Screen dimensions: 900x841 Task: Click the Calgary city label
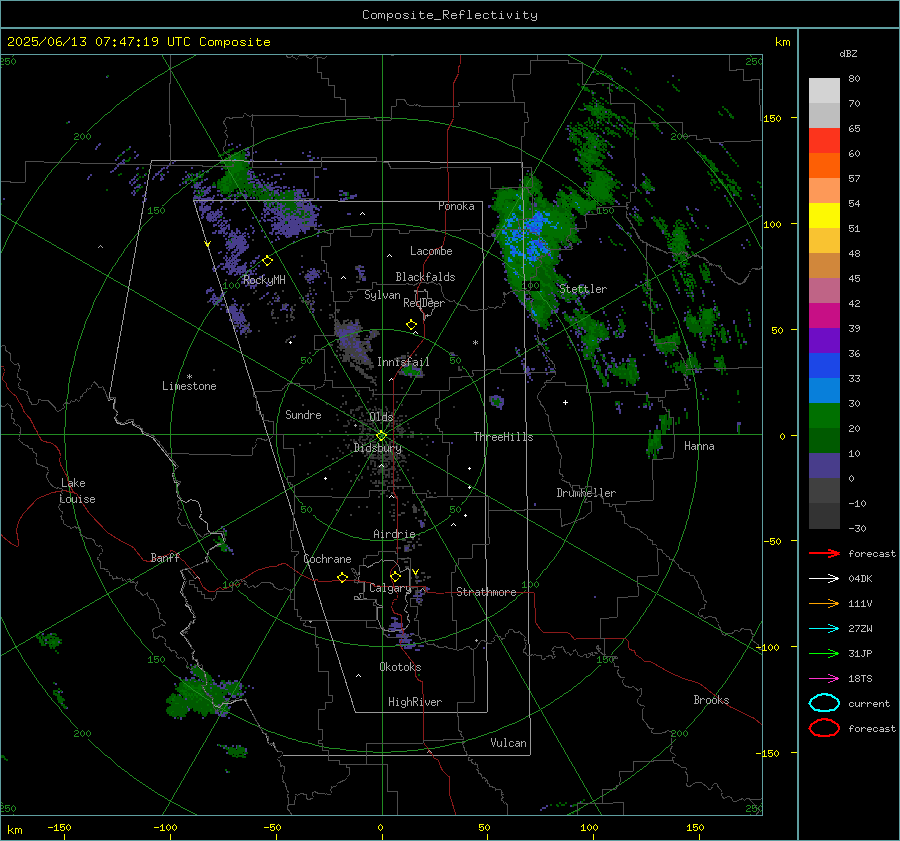tap(390, 588)
